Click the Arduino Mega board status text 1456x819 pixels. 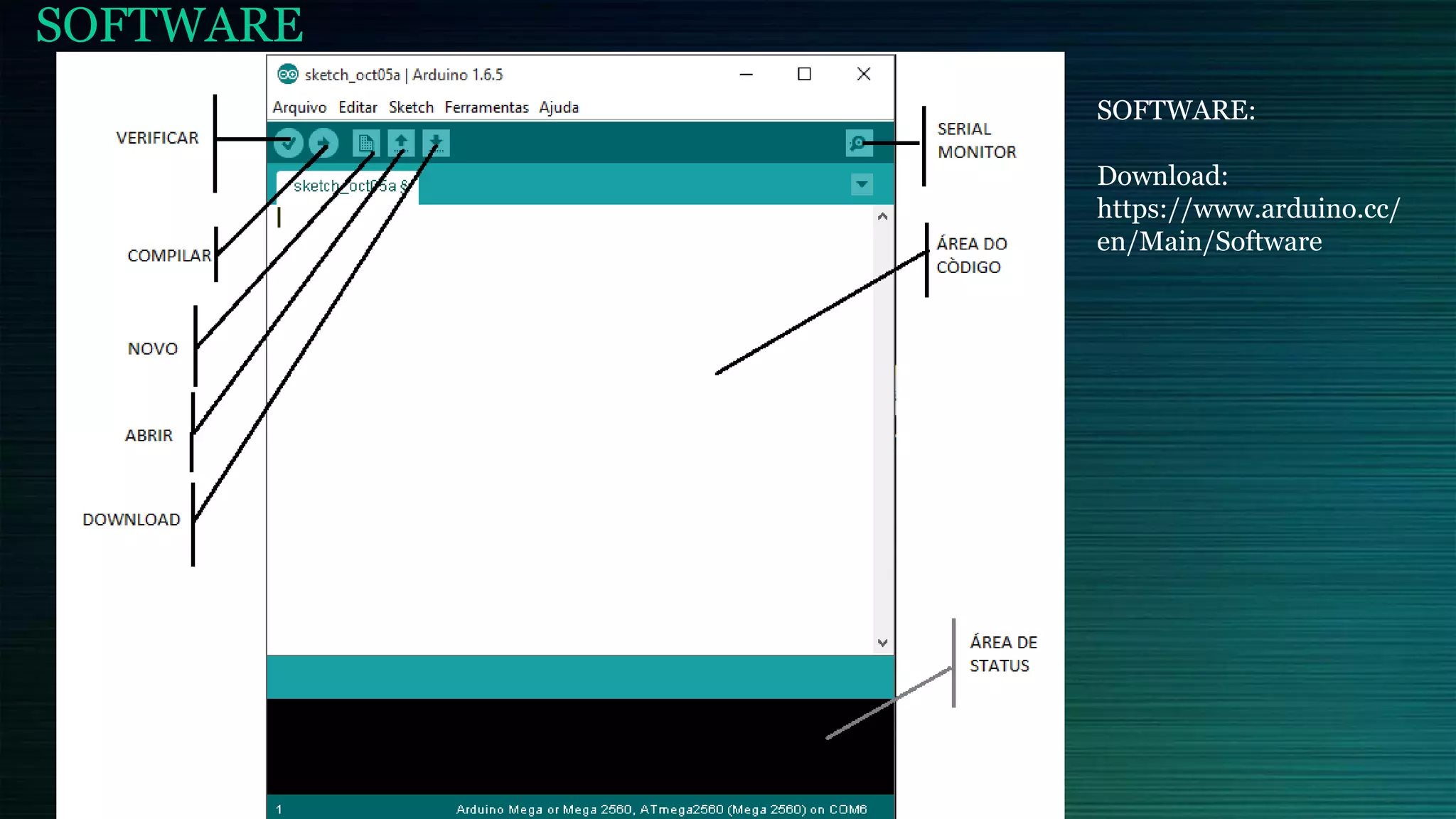click(x=661, y=809)
